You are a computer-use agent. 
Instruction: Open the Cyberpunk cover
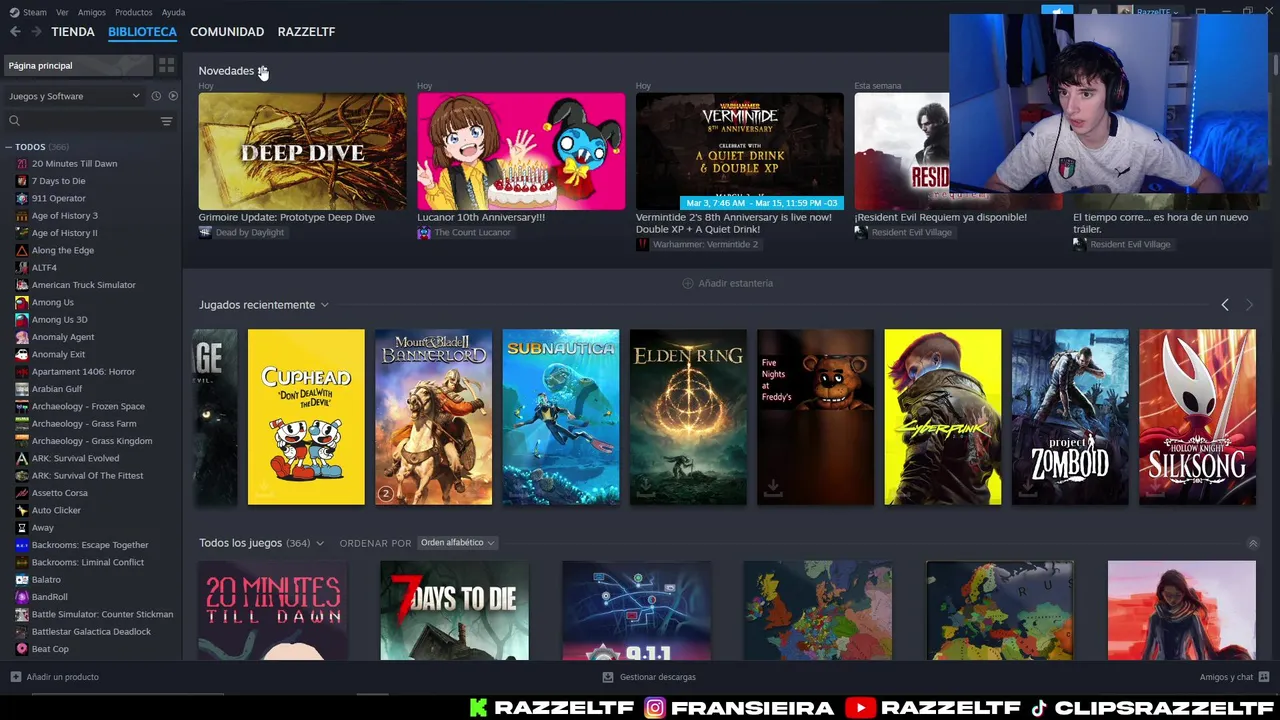click(943, 417)
